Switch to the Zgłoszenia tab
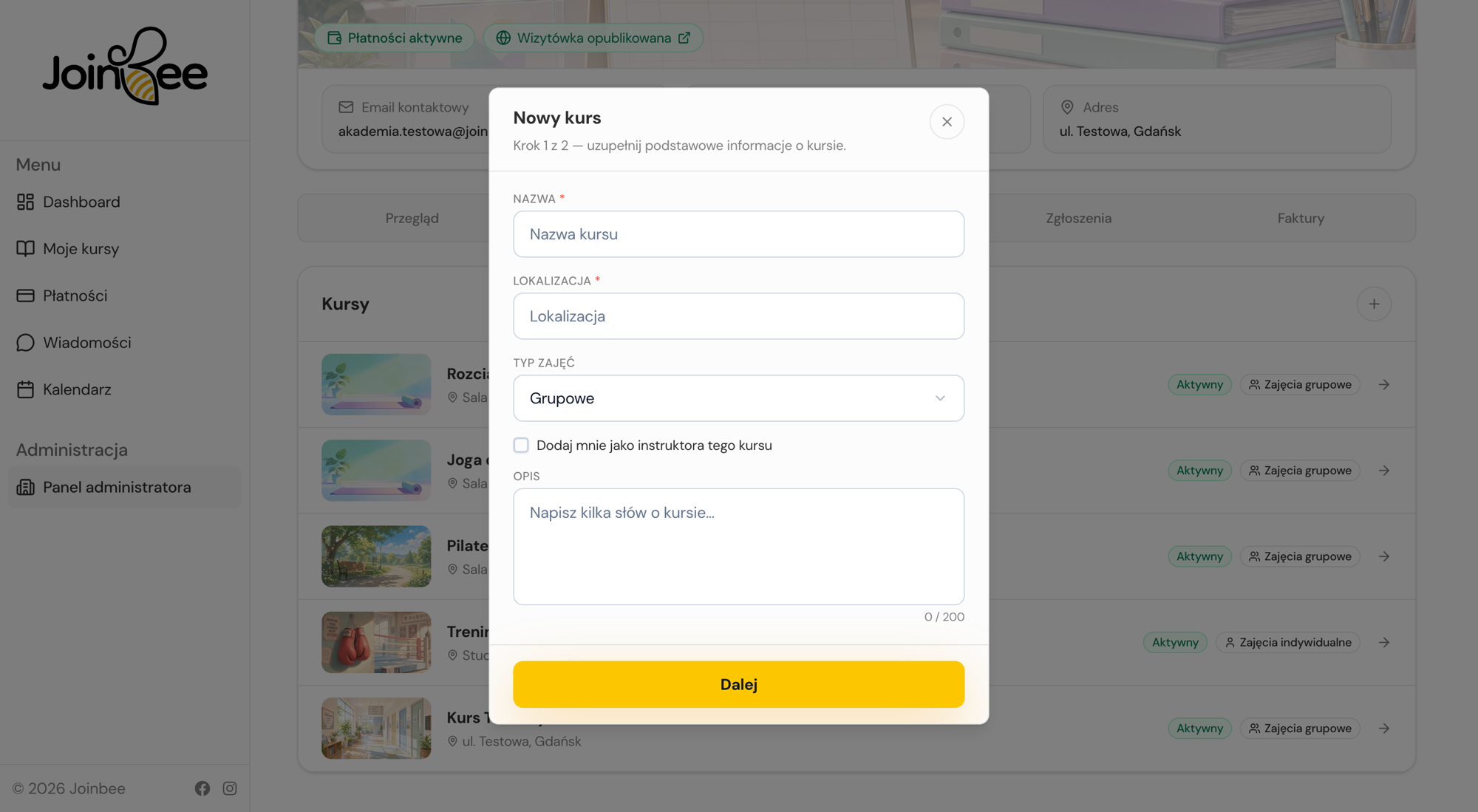The image size is (1478, 812). [x=1078, y=218]
